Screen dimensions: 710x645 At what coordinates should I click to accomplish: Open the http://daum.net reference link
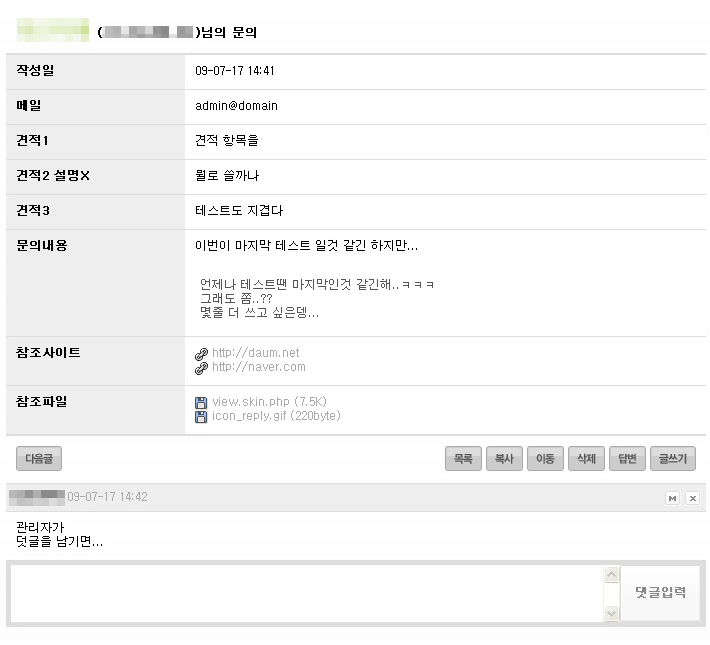tap(255, 353)
